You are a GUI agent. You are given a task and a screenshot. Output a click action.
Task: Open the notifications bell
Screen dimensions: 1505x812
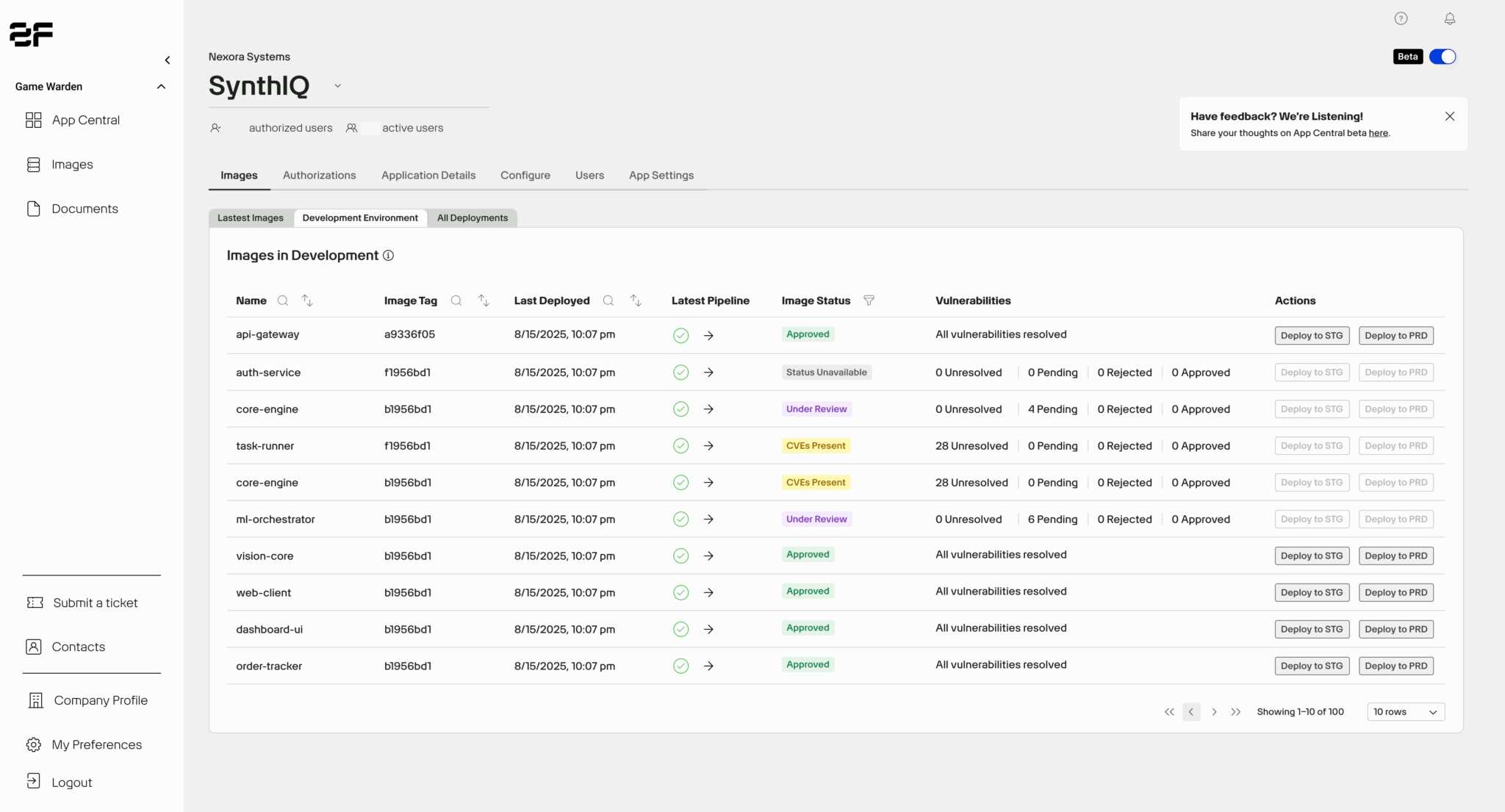click(x=1449, y=19)
